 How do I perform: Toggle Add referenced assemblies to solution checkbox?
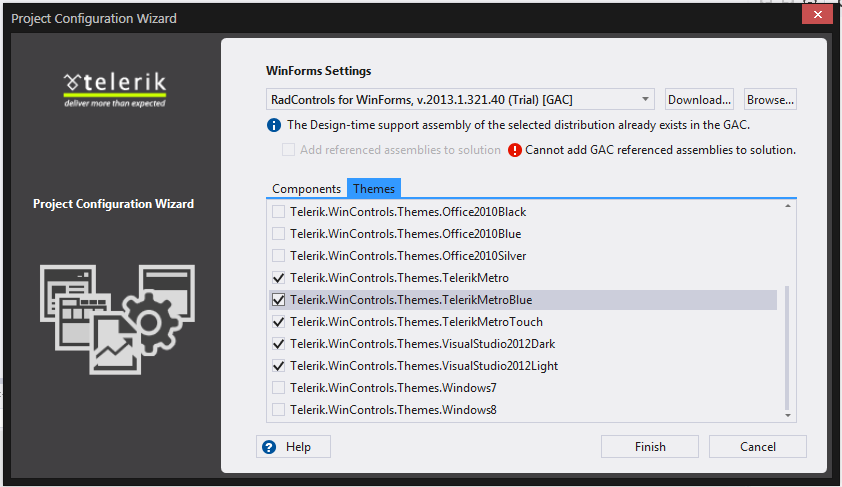pyautogui.click(x=288, y=150)
